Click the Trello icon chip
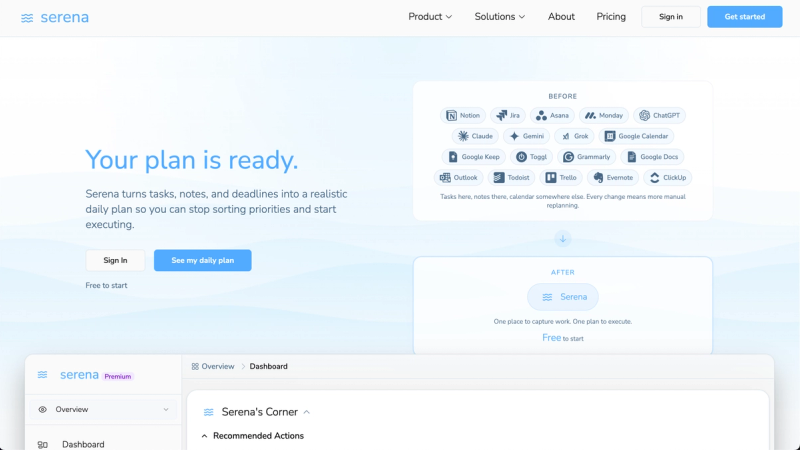Image resolution: width=800 pixels, height=450 pixels. [x=561, y=178]
